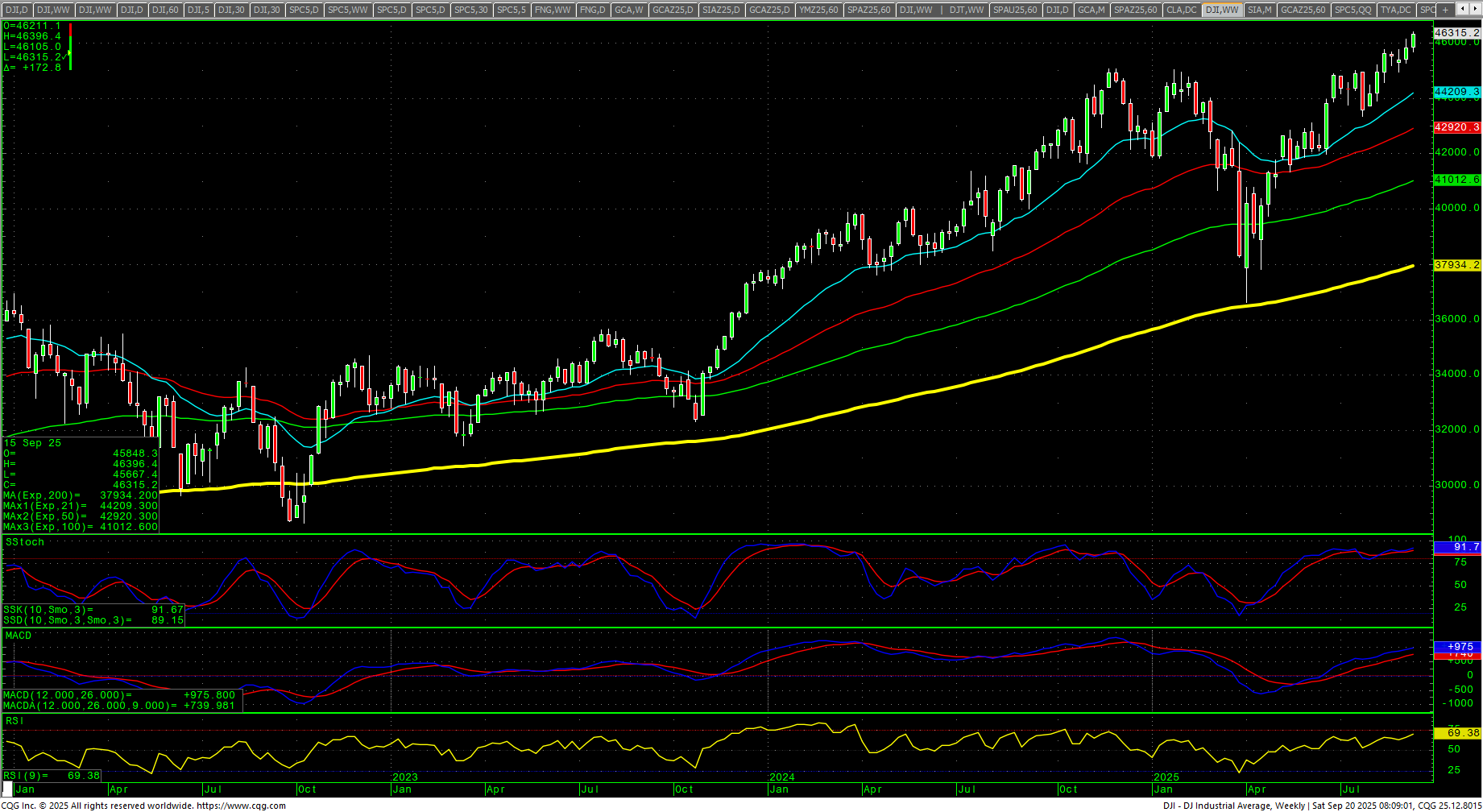
Task: Switch to the SPC5,QQ tab
Action: click(1353, 10)
